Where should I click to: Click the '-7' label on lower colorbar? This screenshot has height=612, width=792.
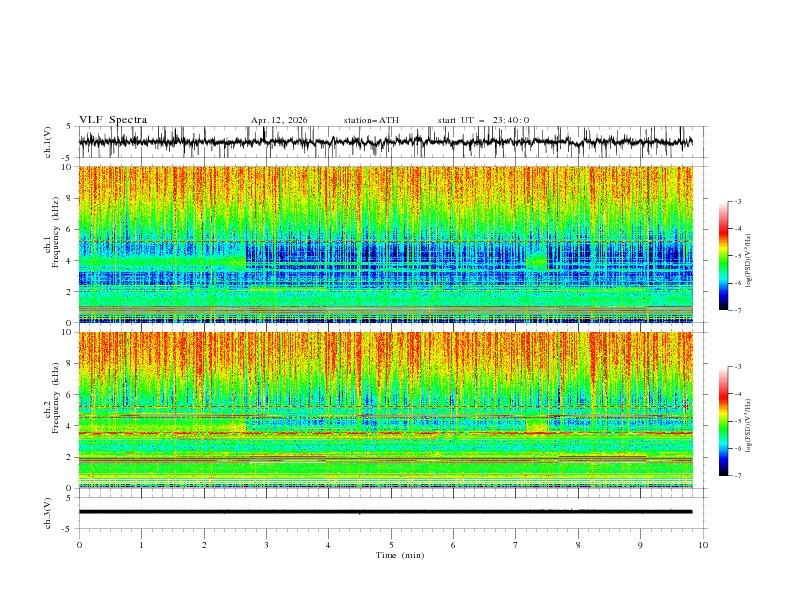[738, 476]
